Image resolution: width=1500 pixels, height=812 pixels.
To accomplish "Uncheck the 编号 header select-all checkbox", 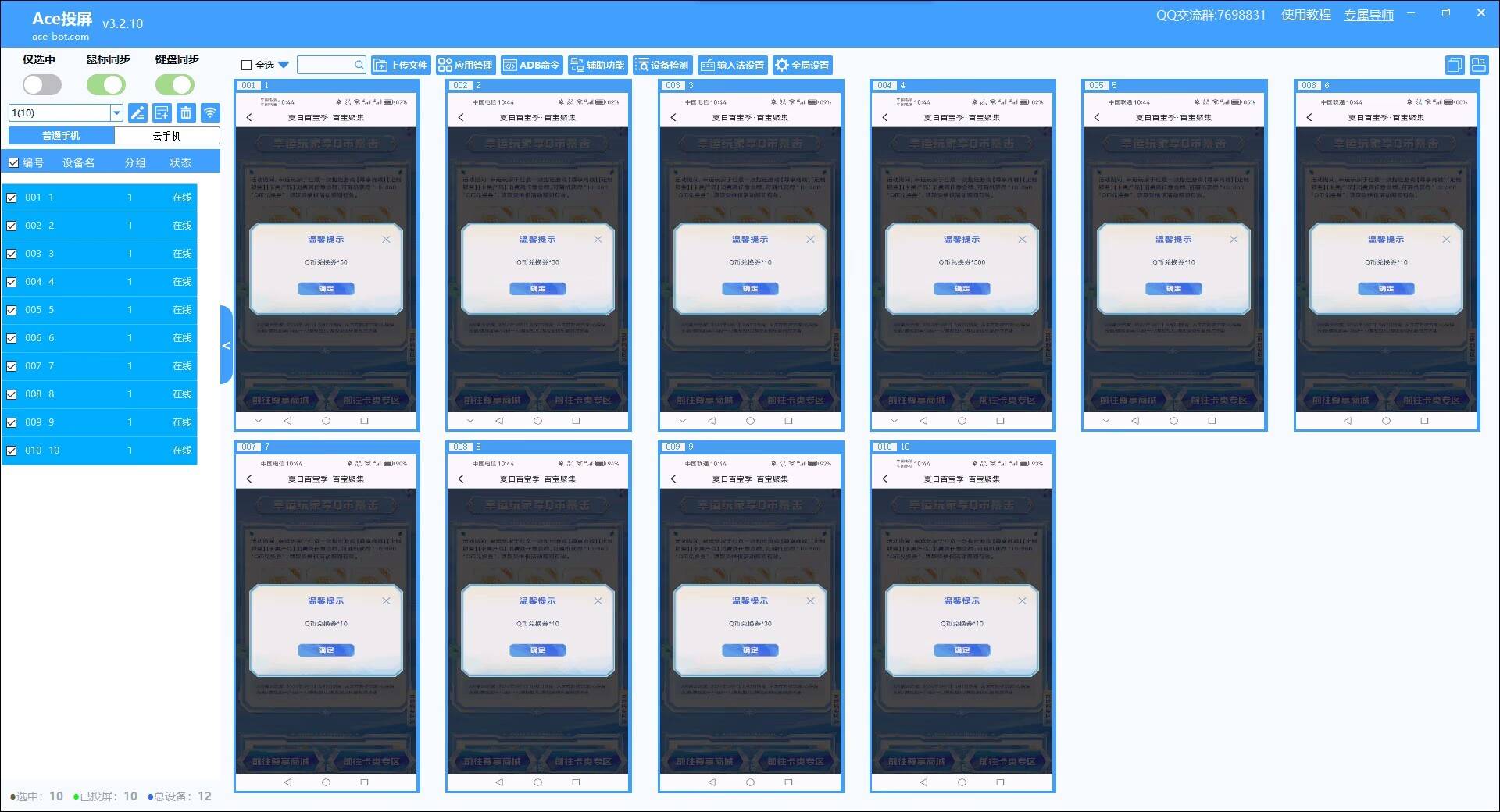I will click(x=13, y=163).
